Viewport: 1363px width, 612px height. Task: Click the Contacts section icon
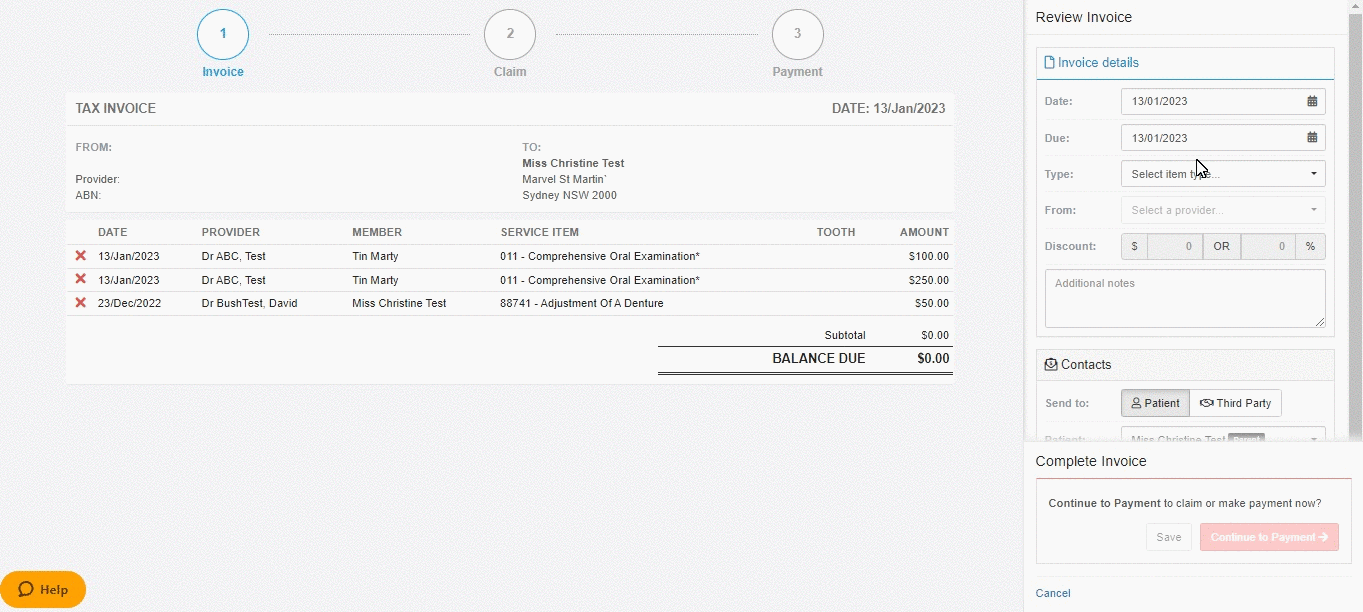click(1051, 365)
